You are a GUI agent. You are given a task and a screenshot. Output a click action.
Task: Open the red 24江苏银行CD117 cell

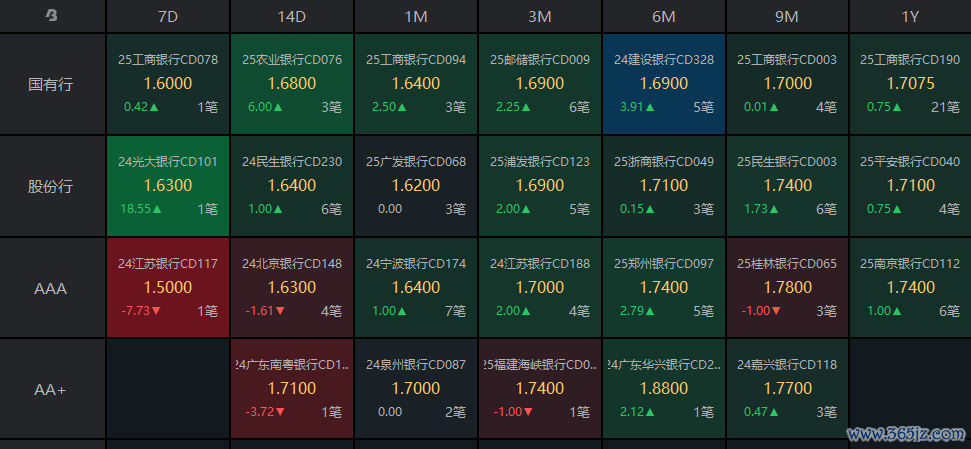(x=168, y=287)
